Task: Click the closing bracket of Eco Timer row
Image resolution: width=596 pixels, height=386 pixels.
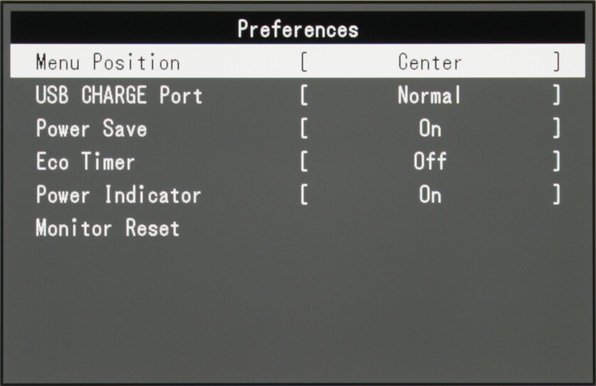Action: 556,161
